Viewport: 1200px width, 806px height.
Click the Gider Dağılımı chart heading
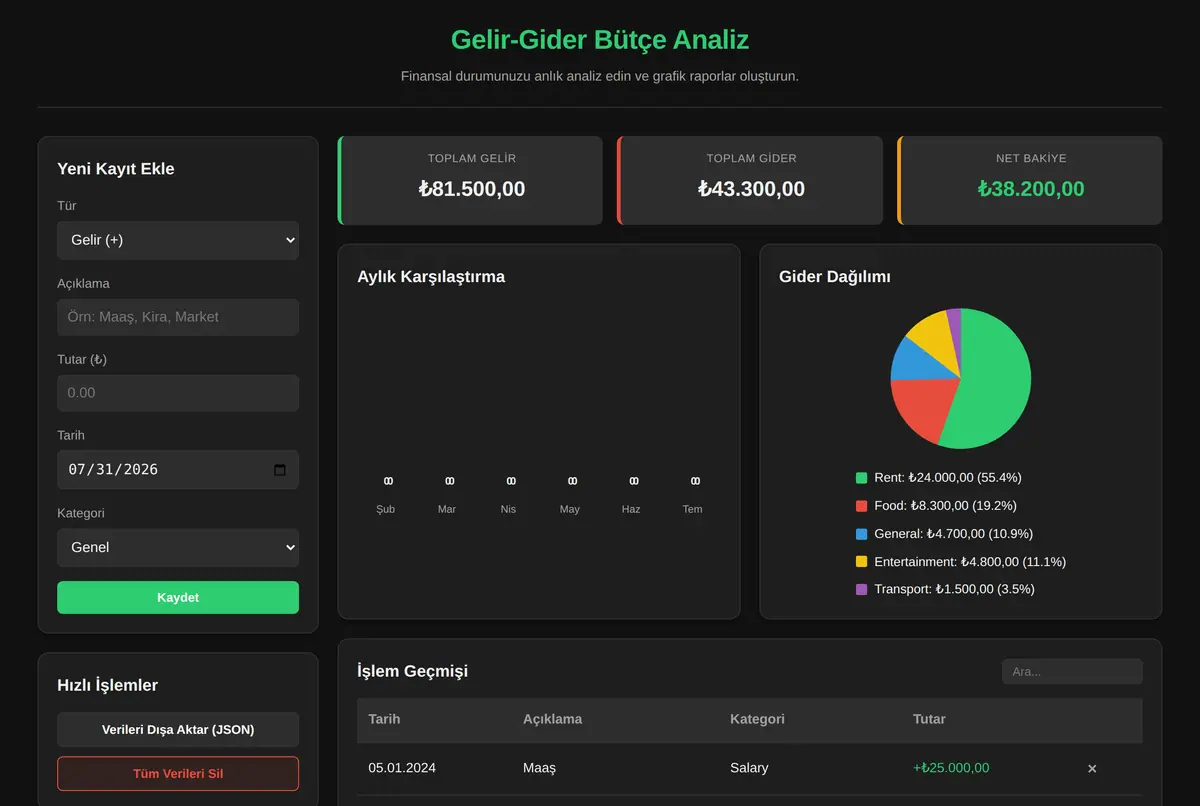(x=835, y=277)
